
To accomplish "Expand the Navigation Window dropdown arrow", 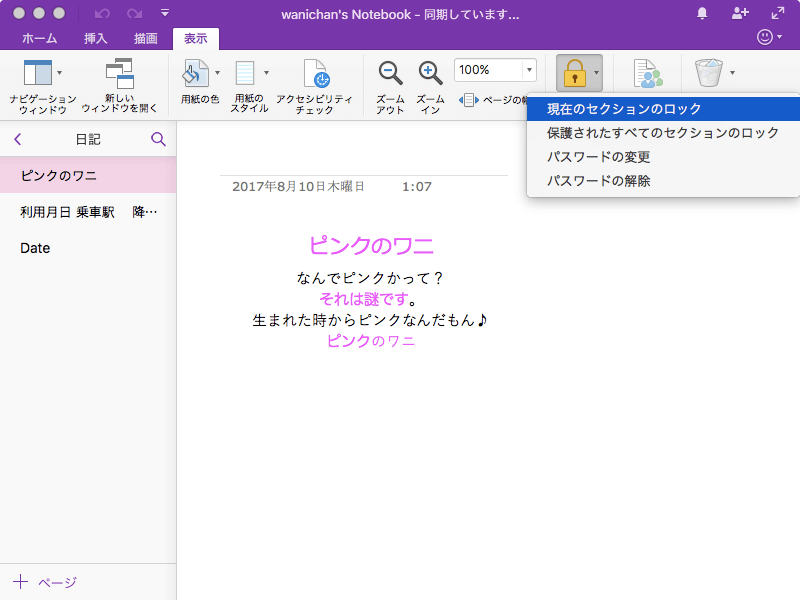I will [x=60, y=73].
